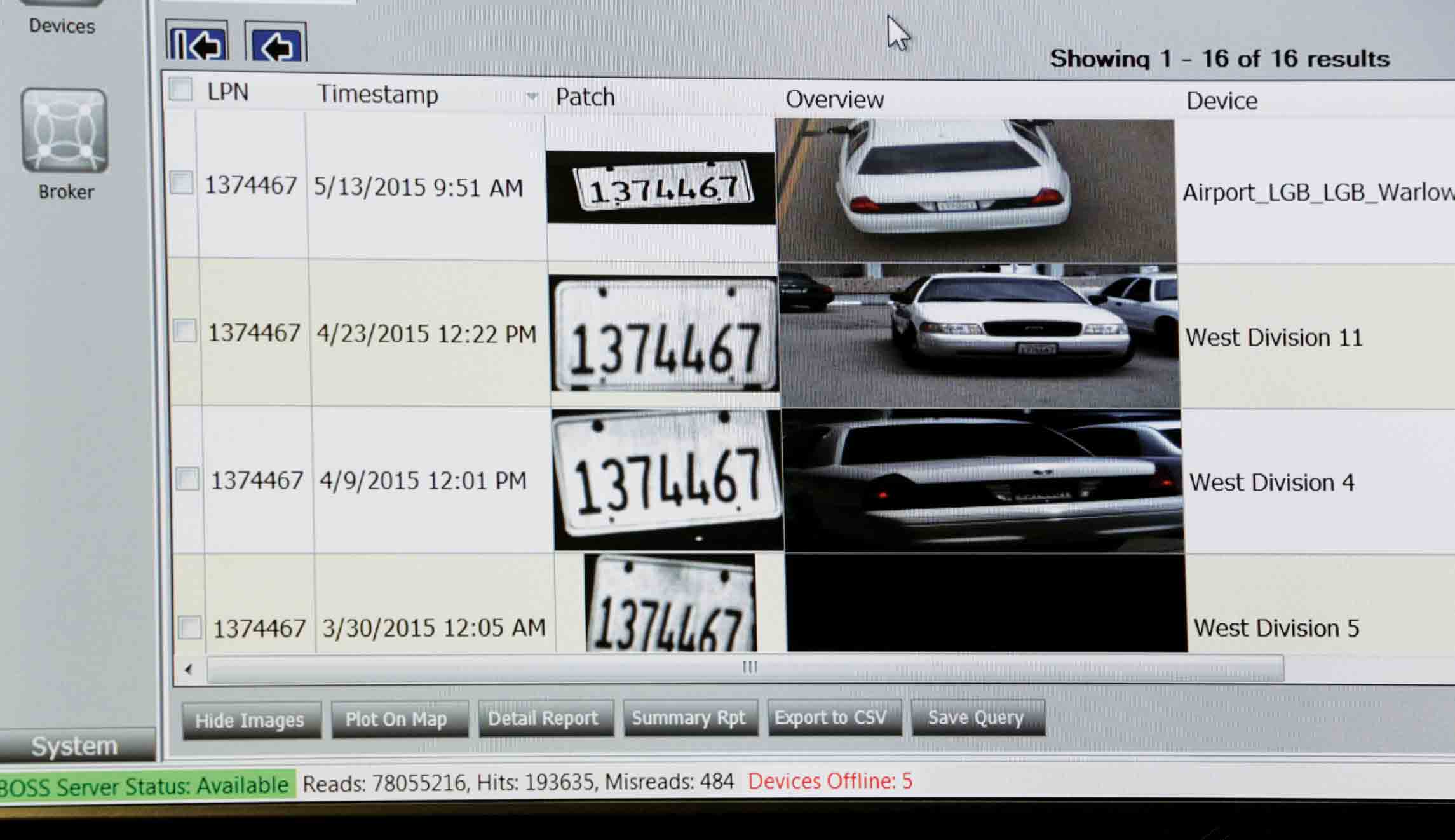Click the previous page arrow icon

click(275, 45)
